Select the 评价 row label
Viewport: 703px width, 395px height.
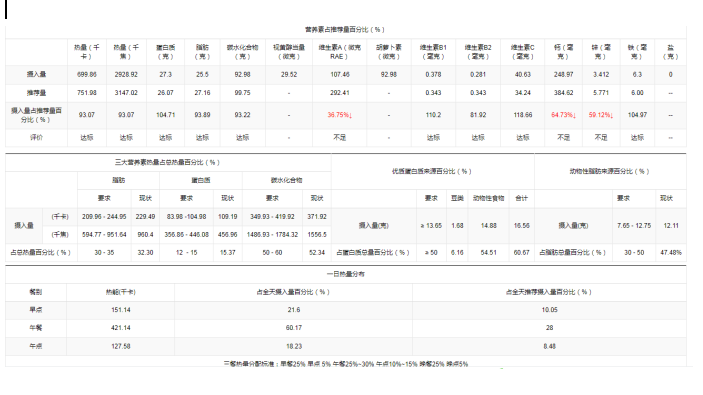click(x=36, y=138)
